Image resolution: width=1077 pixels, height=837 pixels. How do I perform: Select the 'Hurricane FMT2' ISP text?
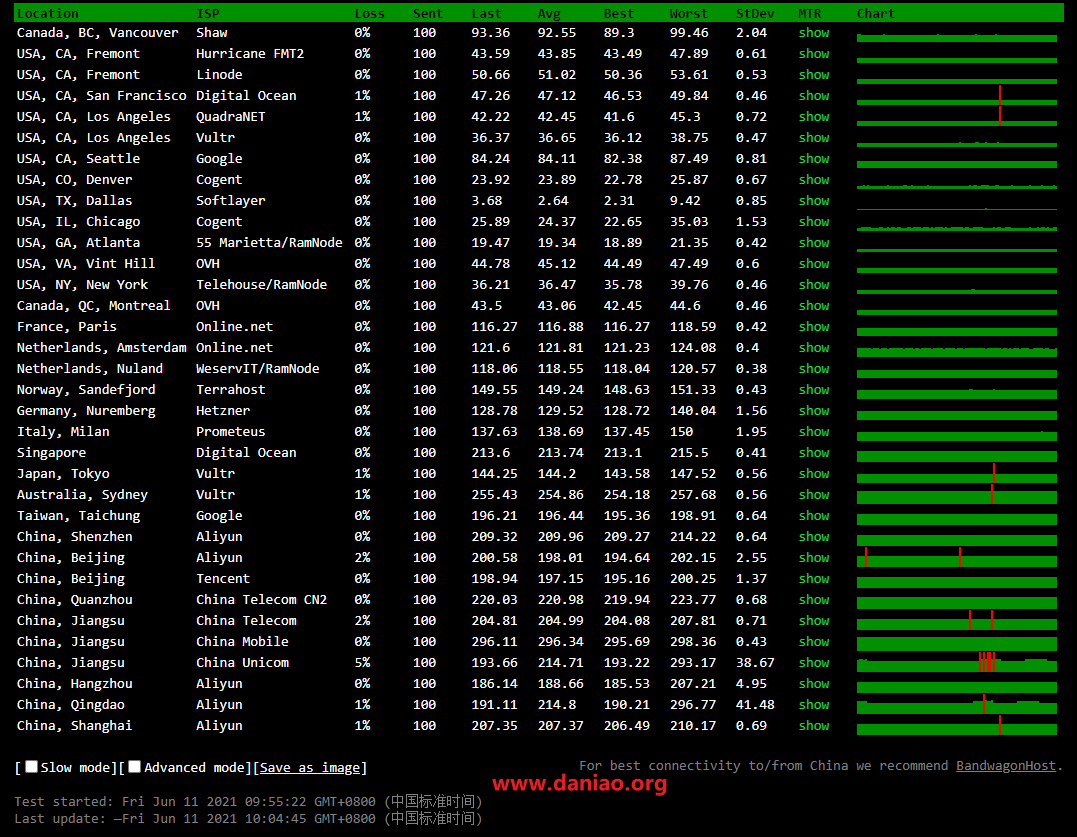click(x=250, y=54)
